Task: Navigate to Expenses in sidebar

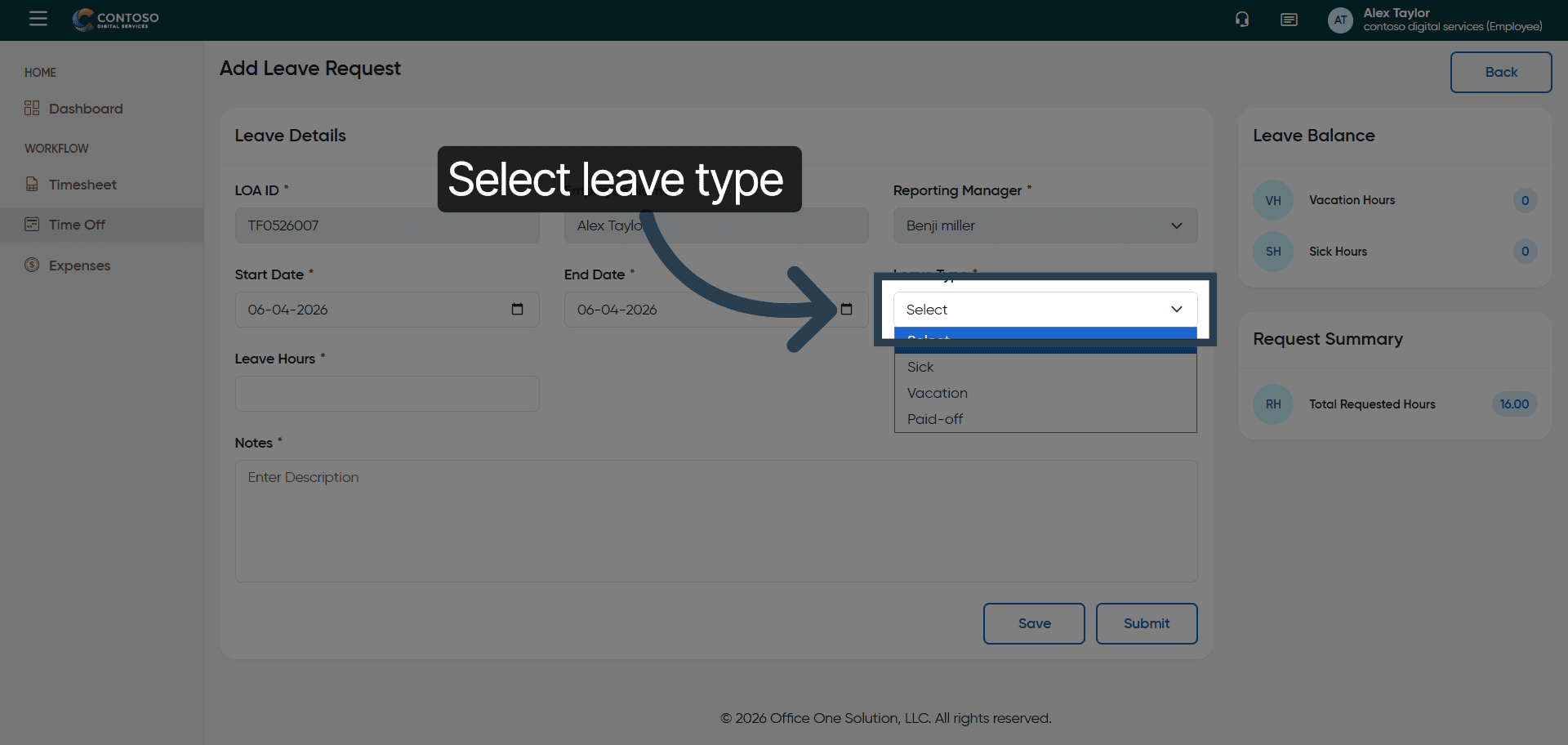Action: coord(79,265)
